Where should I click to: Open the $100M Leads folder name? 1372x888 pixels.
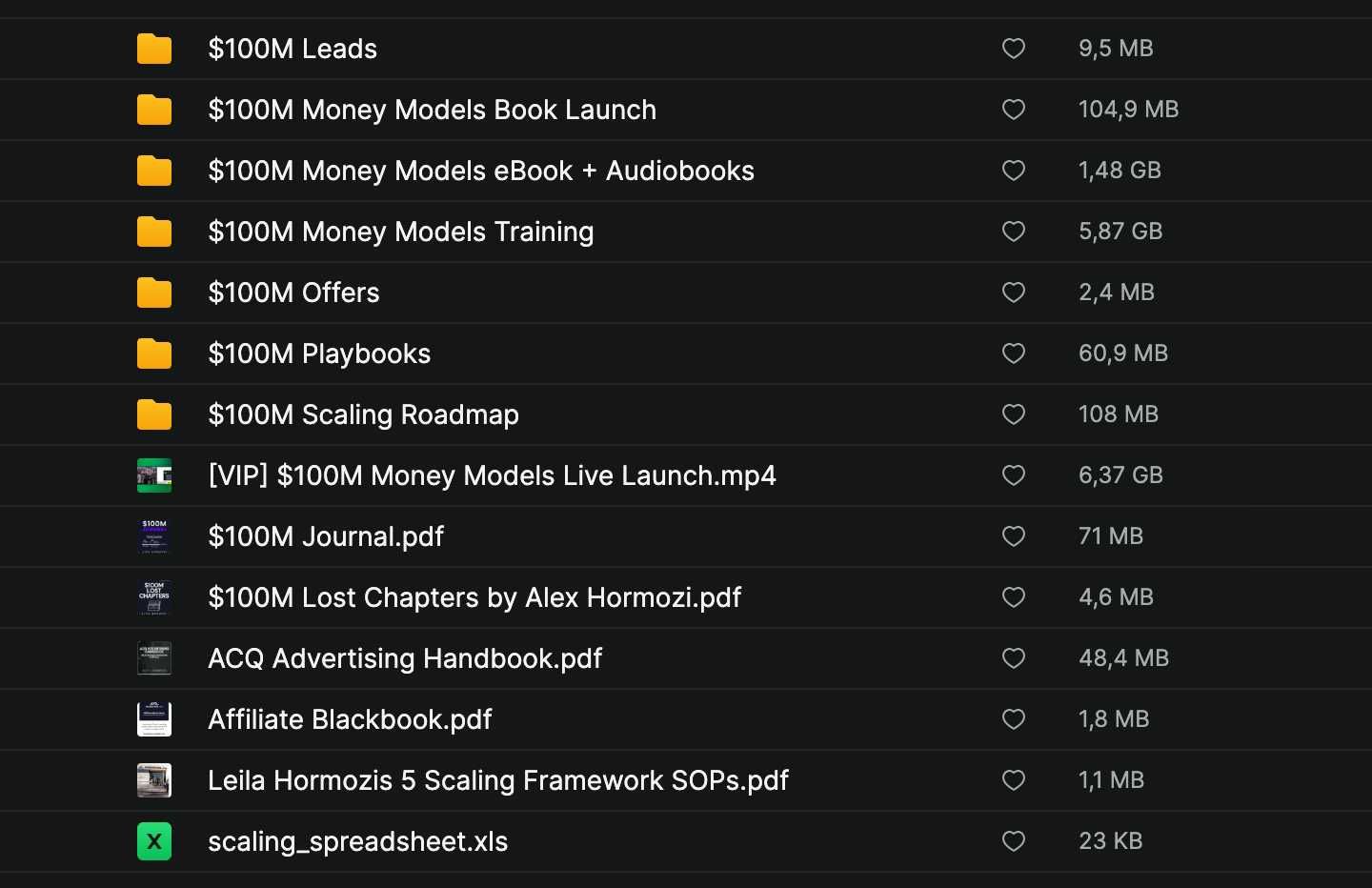click(293, 49)
